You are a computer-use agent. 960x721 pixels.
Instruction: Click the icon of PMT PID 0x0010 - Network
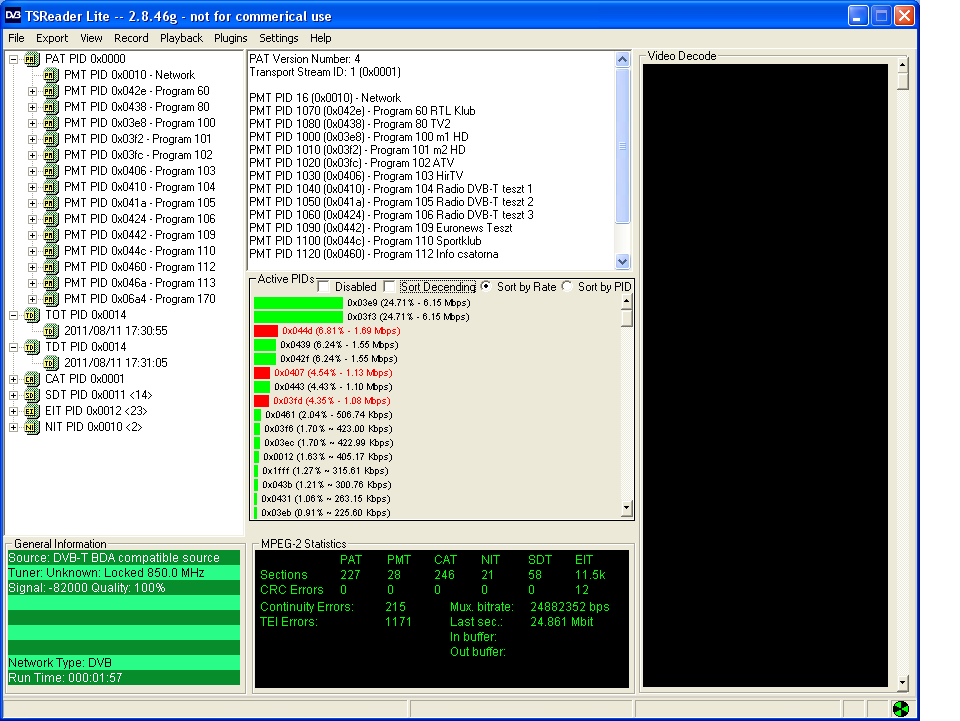[x=51, y=75]
